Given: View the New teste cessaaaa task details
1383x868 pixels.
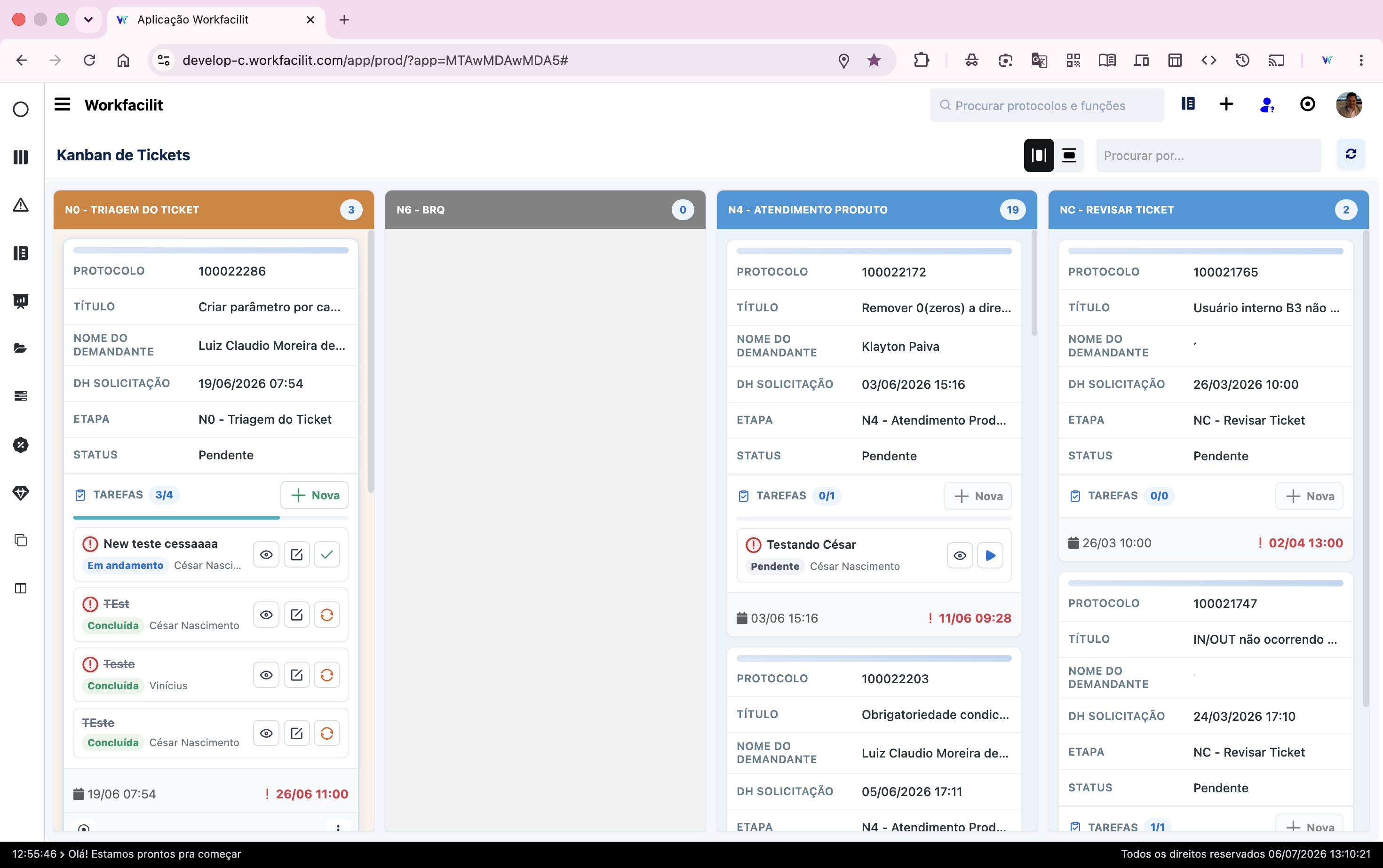Looking at the screenshot, I should click(266, 554).
